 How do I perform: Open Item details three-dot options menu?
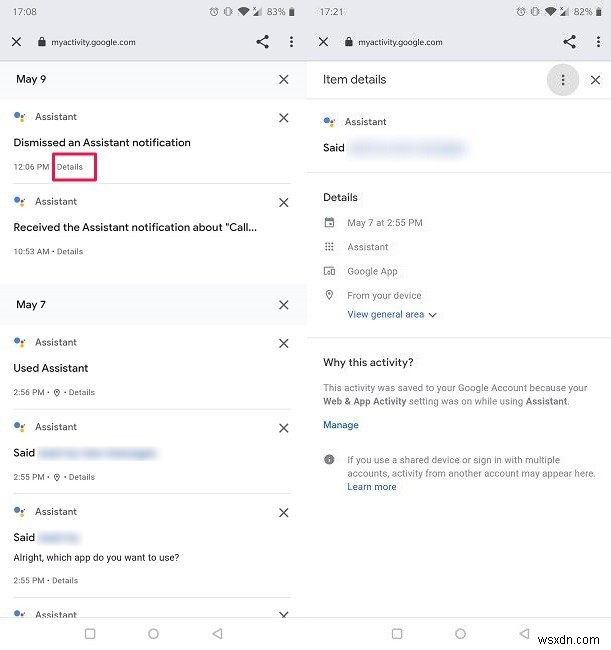563,80
